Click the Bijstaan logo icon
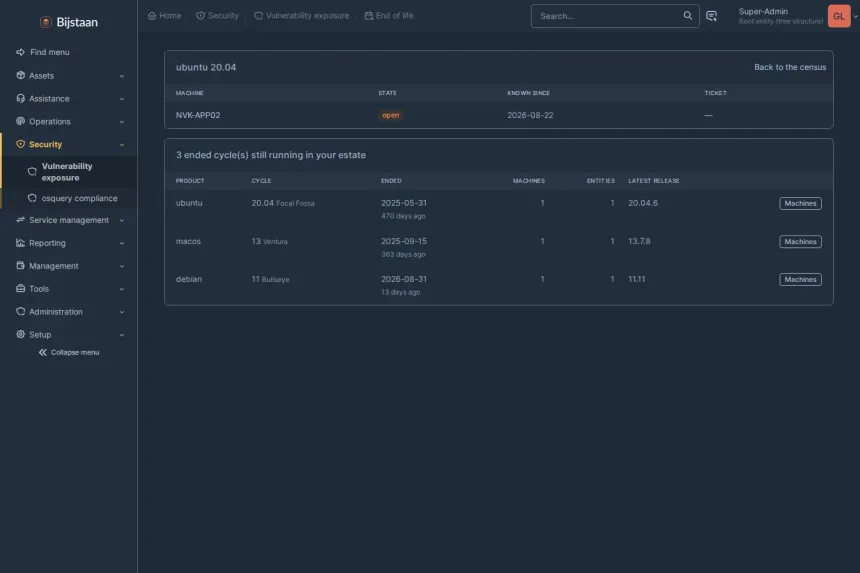This screenshot has height=573, width=860. click(x=46, y=22)
